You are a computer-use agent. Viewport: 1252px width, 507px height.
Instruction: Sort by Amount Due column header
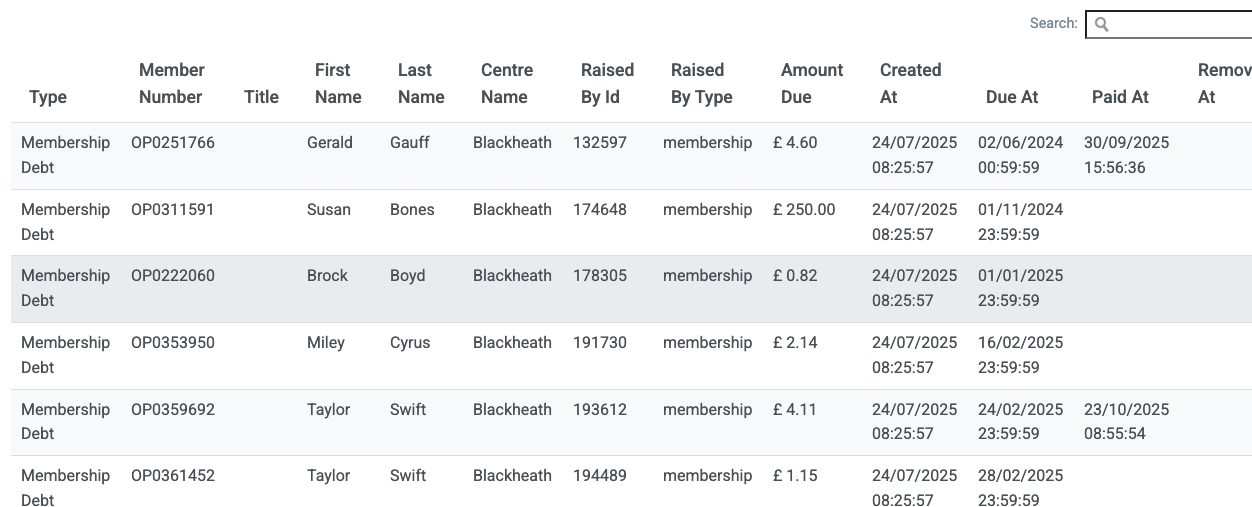[x=812, y=83]
